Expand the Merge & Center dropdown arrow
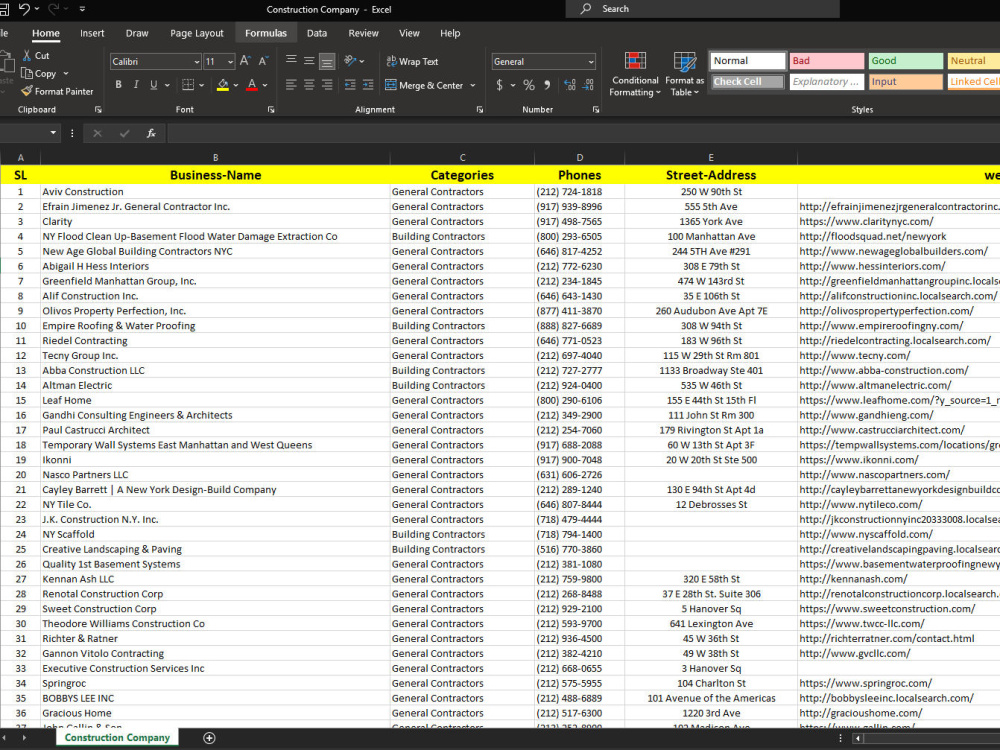 (473, 85)
